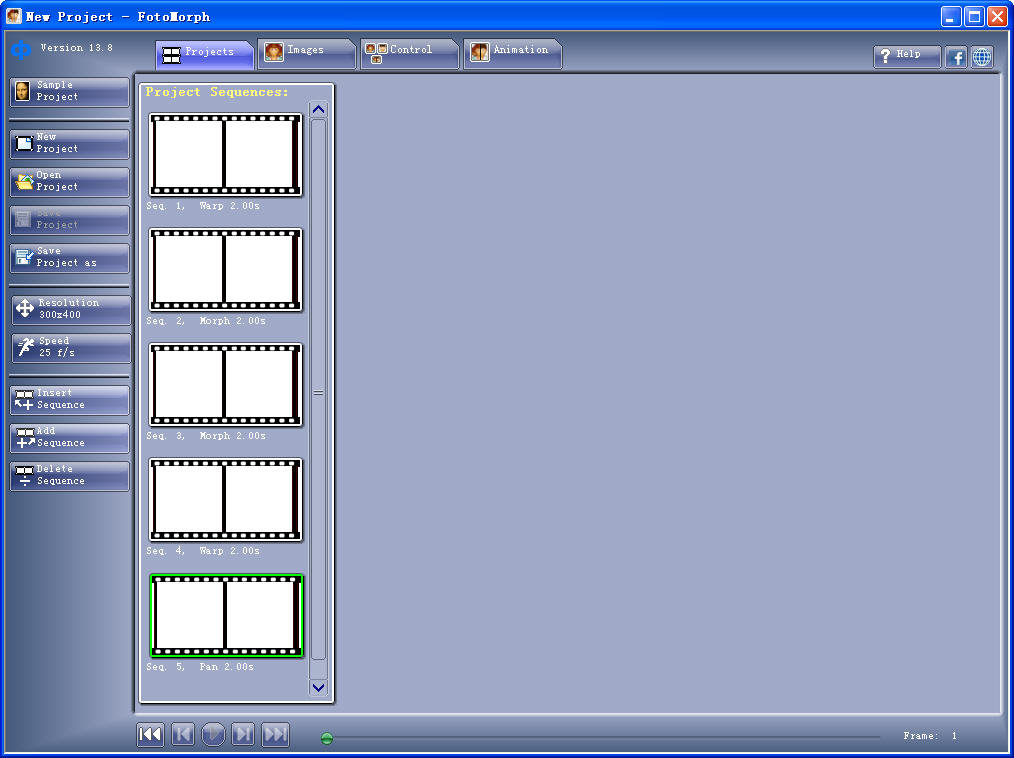The height and width of the screenshot is (758, 1014).
Task: Click the 'Seq. 2, Morph 2.00s' label
Action: pos(206,321)
